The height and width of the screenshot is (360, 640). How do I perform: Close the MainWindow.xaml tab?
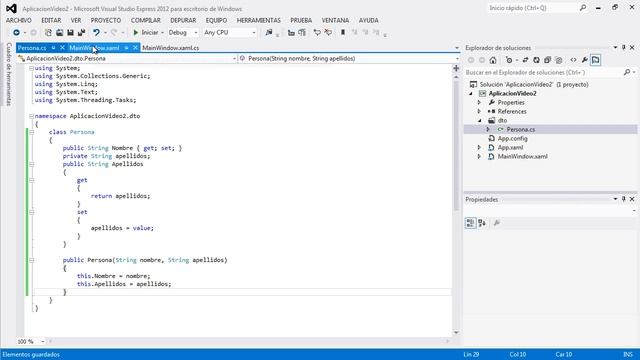pos(135,48)
